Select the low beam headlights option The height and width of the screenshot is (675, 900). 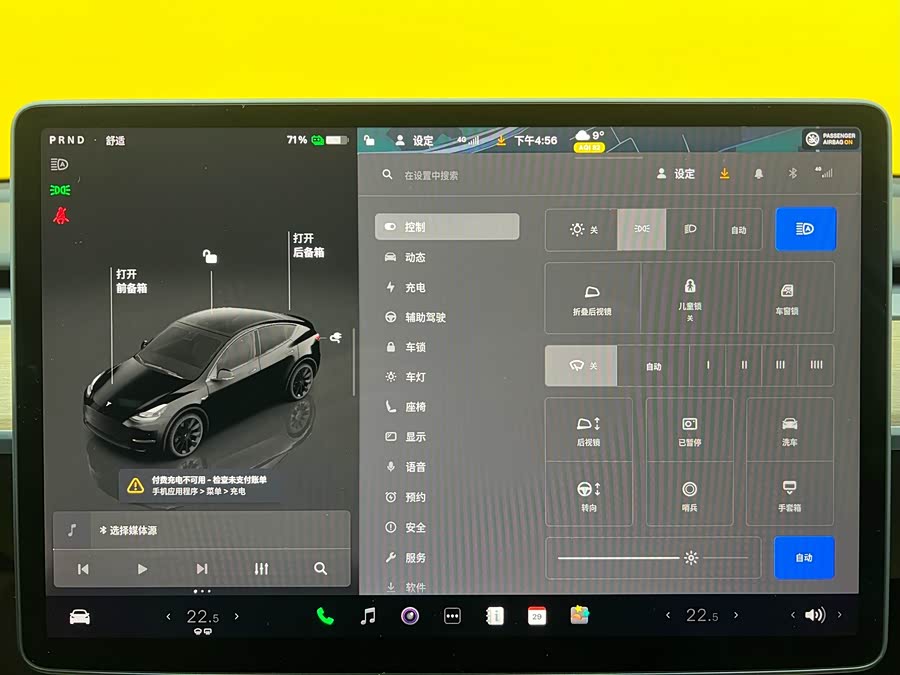tap(690, 230)
